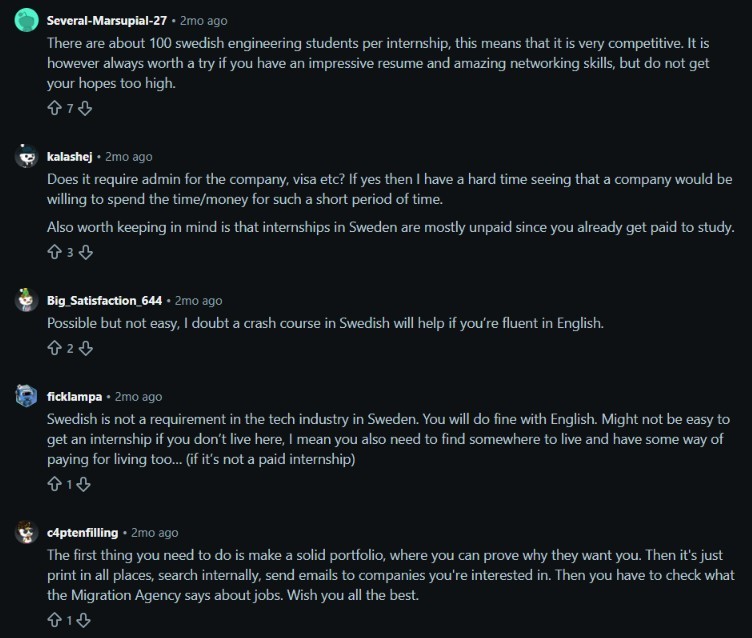Upvote Big_Satisfaction_644's comment
This screenshot has width=752, height=638.
tap(54, 348)
